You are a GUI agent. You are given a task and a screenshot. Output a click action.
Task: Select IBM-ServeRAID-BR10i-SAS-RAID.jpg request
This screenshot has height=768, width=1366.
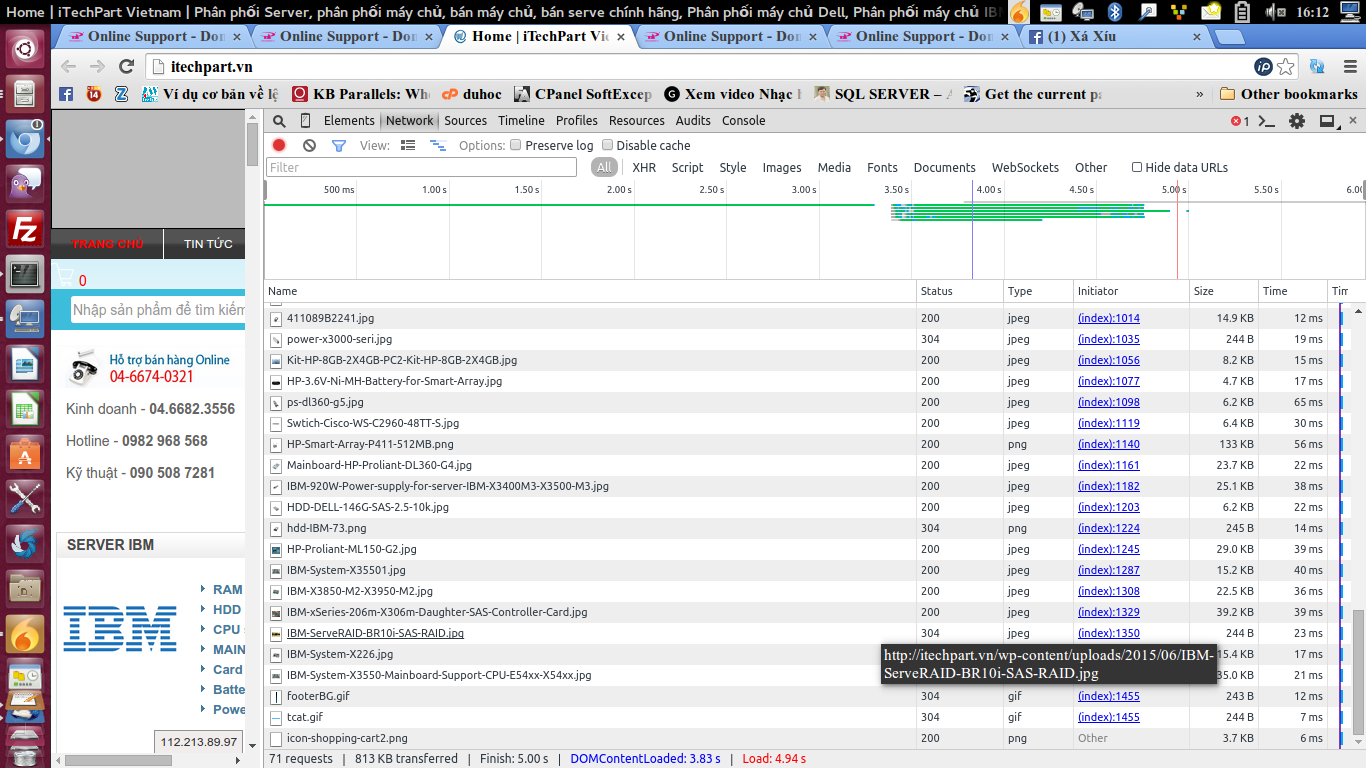(x=375, y=633)
